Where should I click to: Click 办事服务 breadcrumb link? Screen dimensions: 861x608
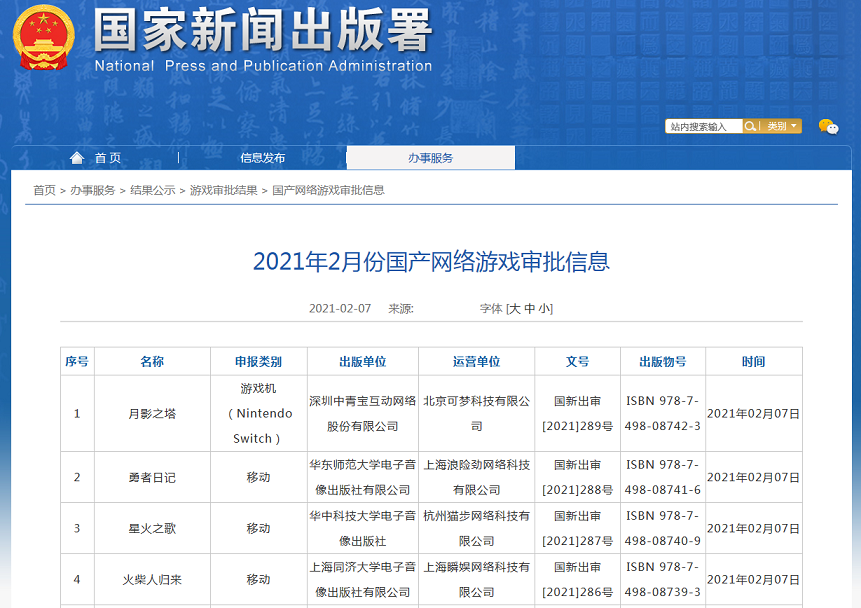(92, 190)
